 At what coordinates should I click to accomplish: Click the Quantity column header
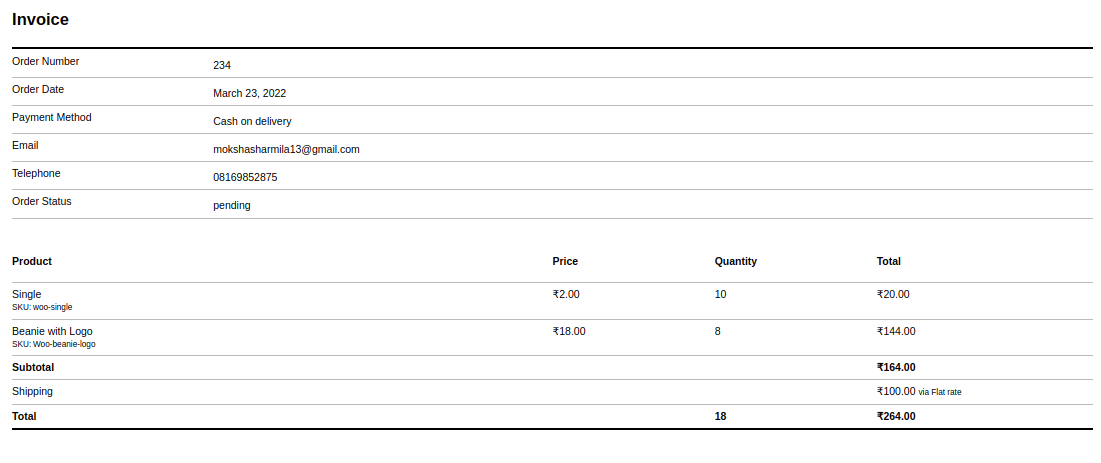point(736,261)
